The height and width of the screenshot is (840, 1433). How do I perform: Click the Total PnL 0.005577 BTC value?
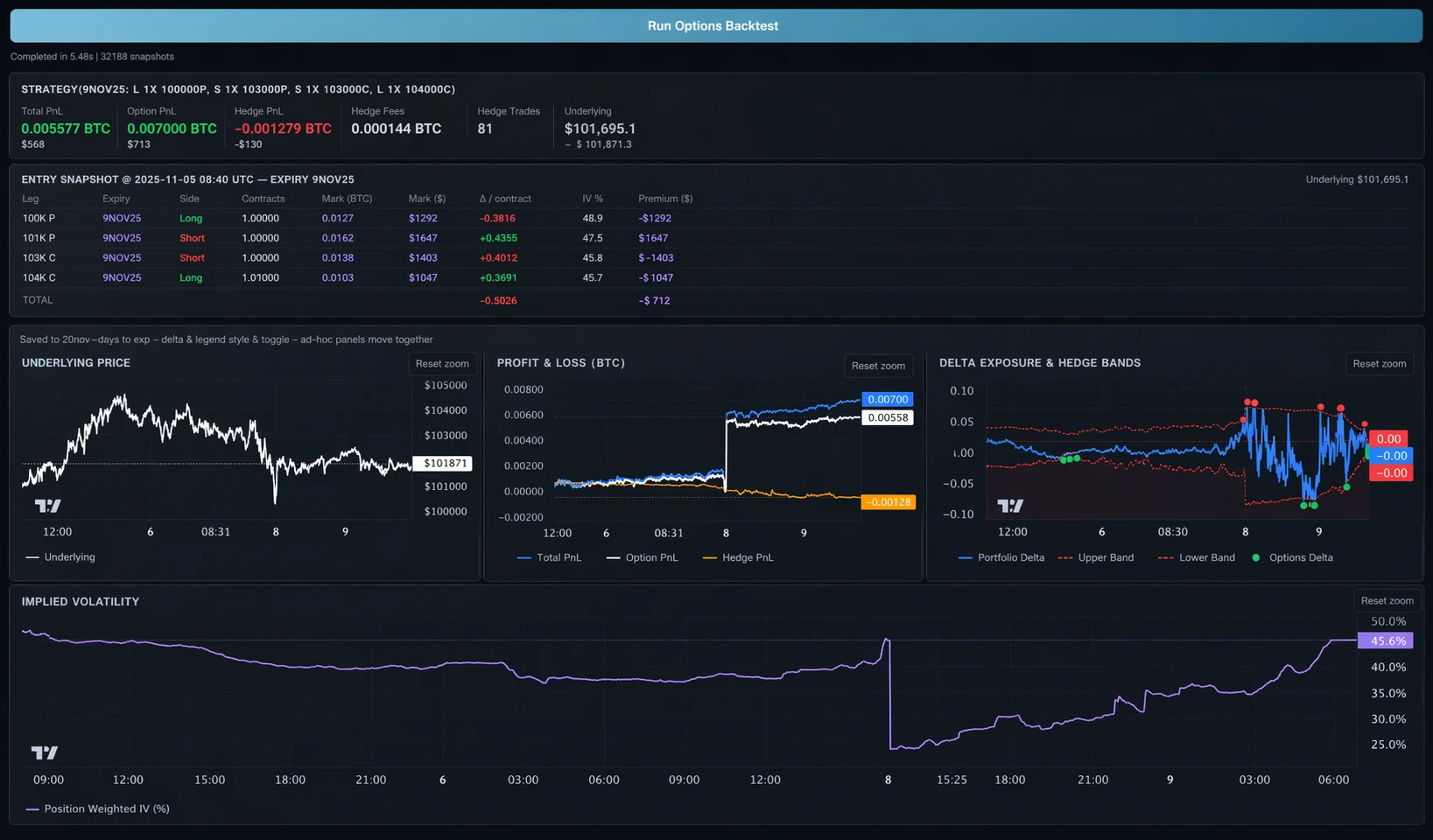point(66,129)
